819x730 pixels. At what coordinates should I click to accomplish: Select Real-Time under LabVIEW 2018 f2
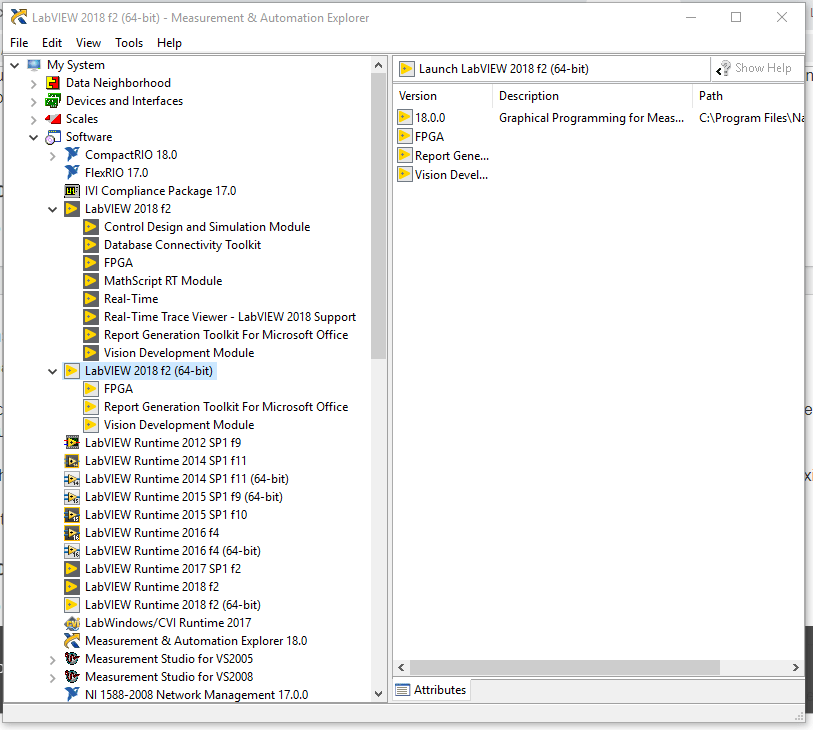pyautogui.click(x=131, y=299)
